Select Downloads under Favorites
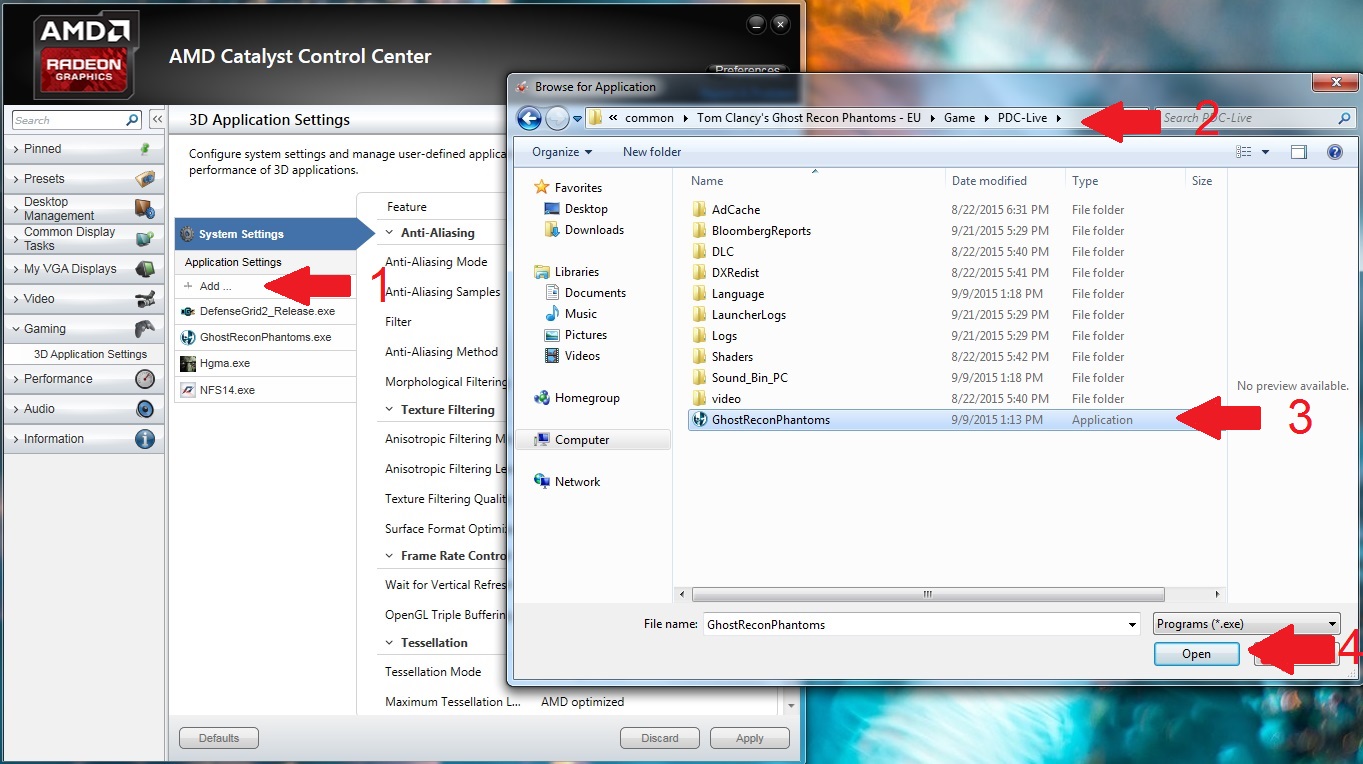 (x=594, y=230)
